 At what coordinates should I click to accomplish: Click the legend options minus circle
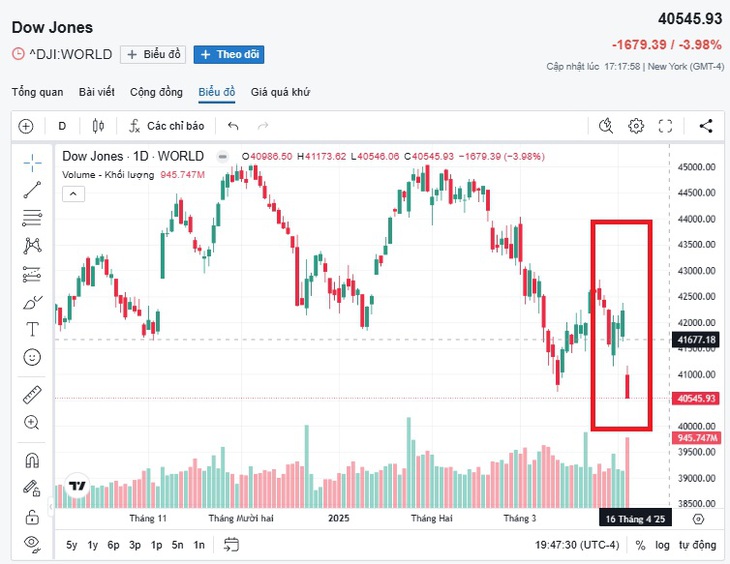tap(223, 156)
